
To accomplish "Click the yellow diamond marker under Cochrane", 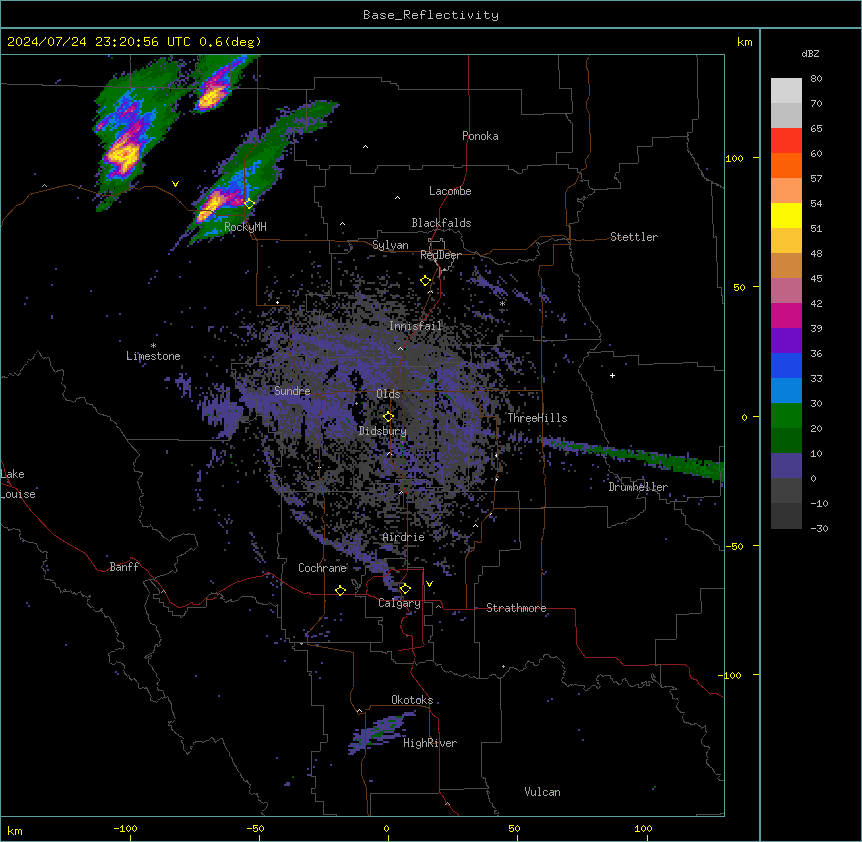I will (x=340, y=590).
